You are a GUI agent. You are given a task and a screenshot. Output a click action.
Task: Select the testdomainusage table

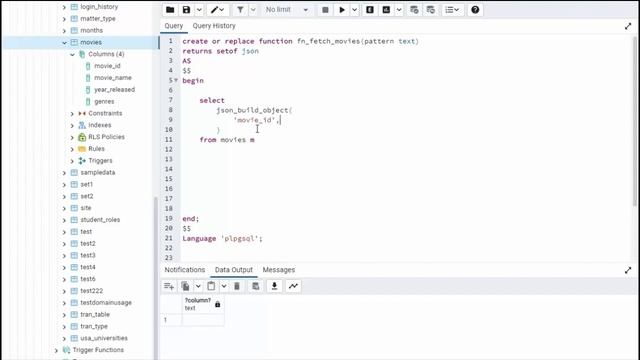[x=106, y=302]
